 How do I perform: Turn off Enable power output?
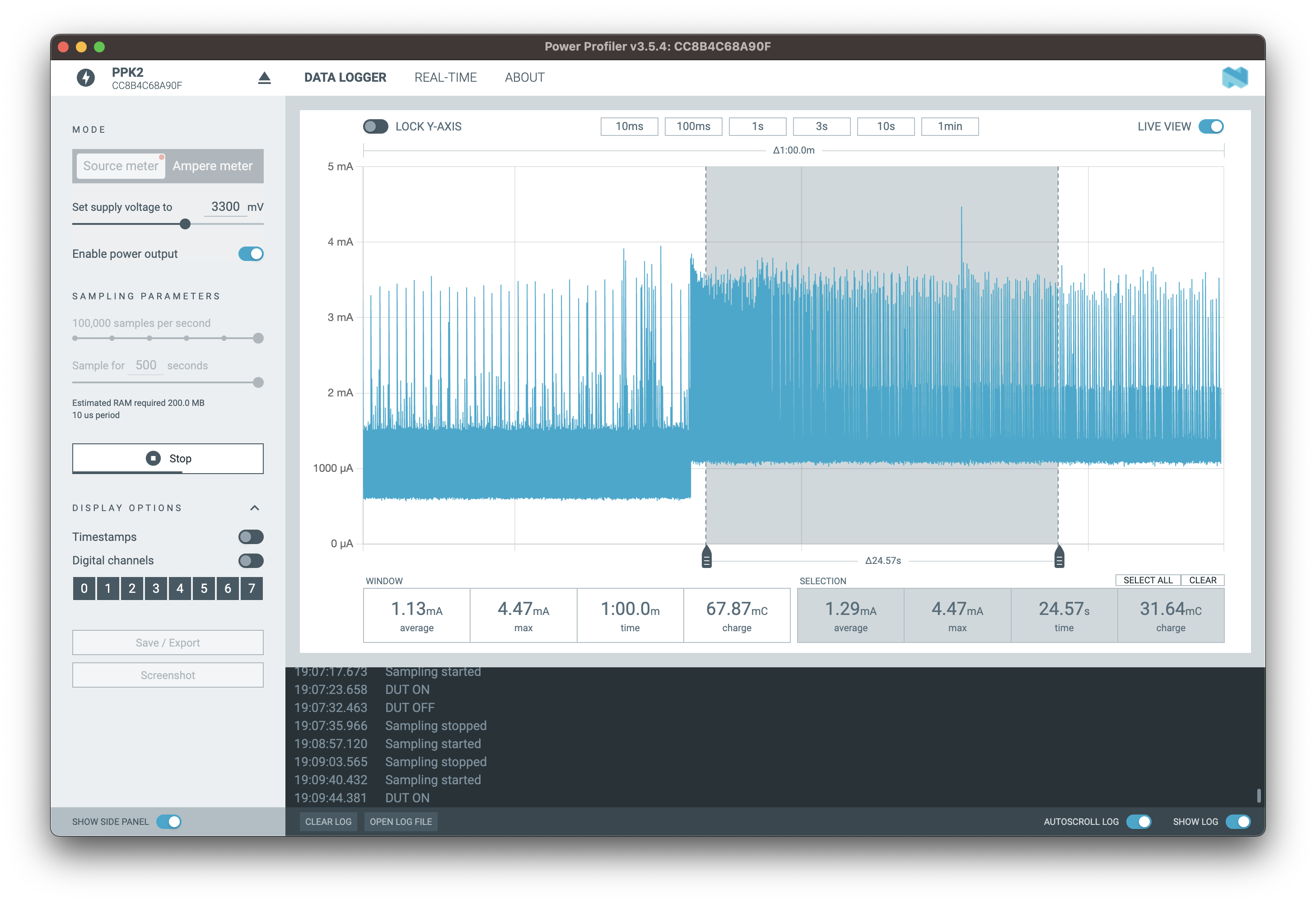tap(251, 254)
